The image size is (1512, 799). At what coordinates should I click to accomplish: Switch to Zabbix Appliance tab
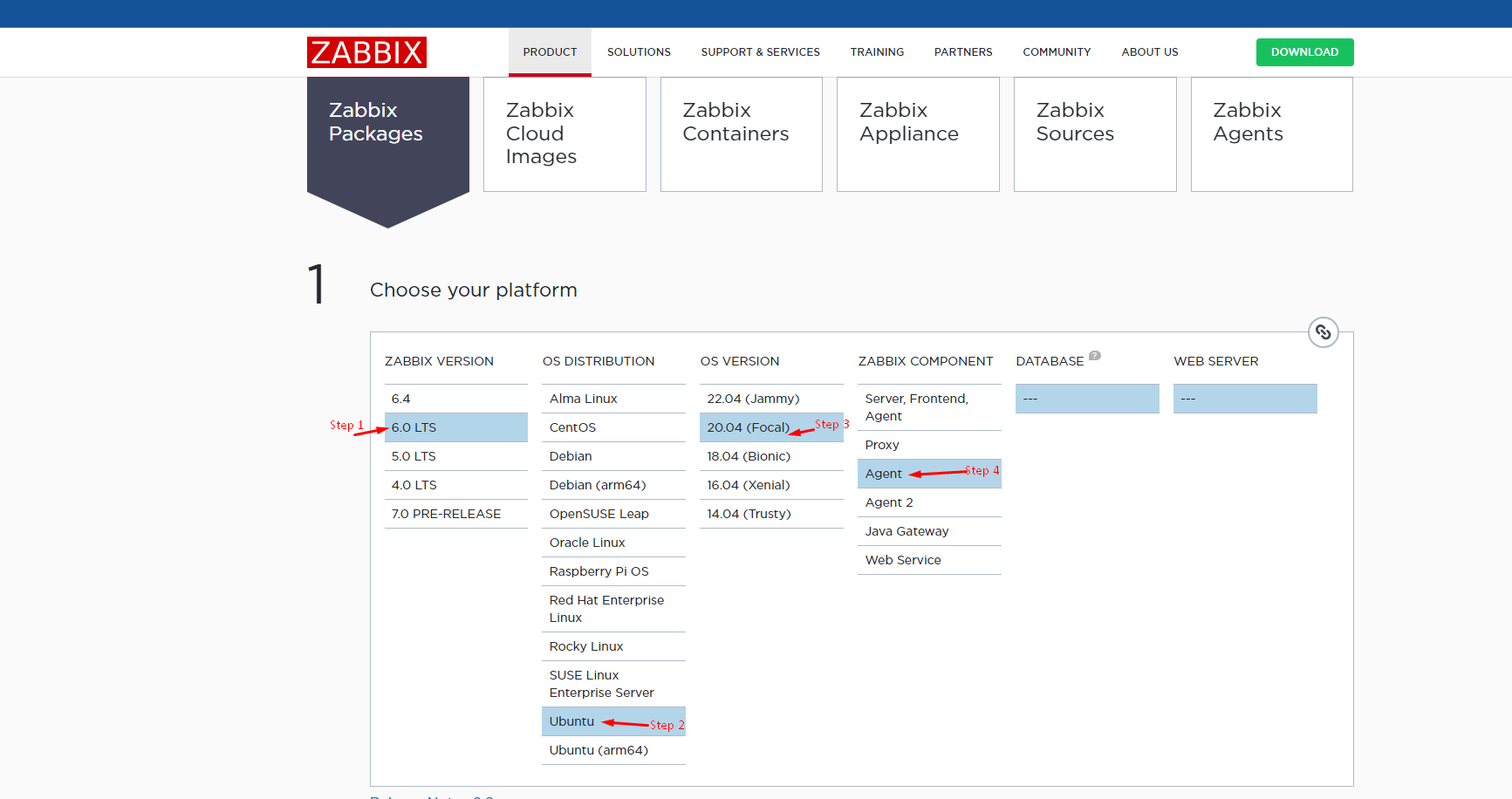click(x=918, y=134)
